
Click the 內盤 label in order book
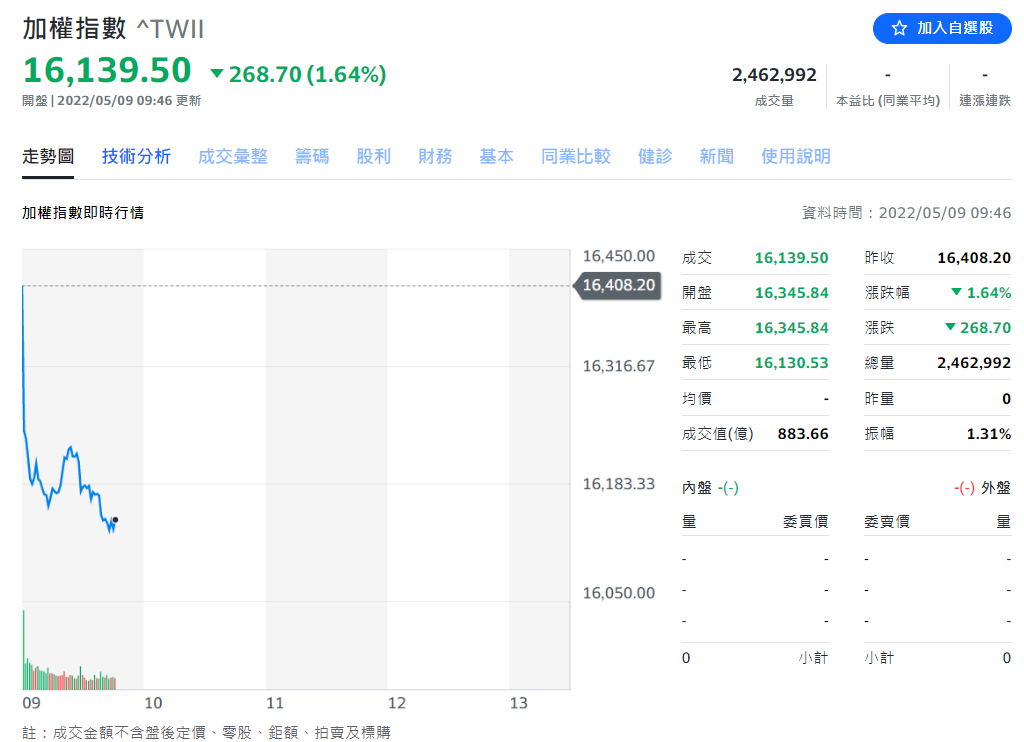(696, 488)
